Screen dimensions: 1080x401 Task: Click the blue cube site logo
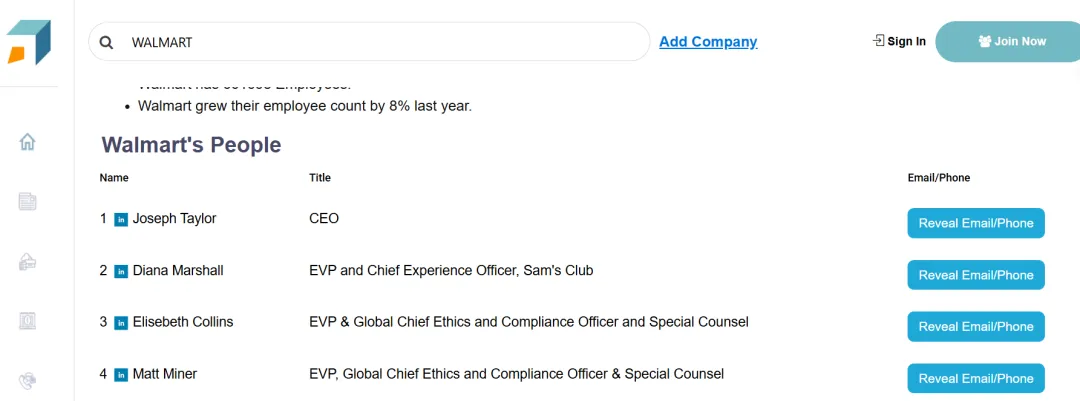[x=28, y=42]
